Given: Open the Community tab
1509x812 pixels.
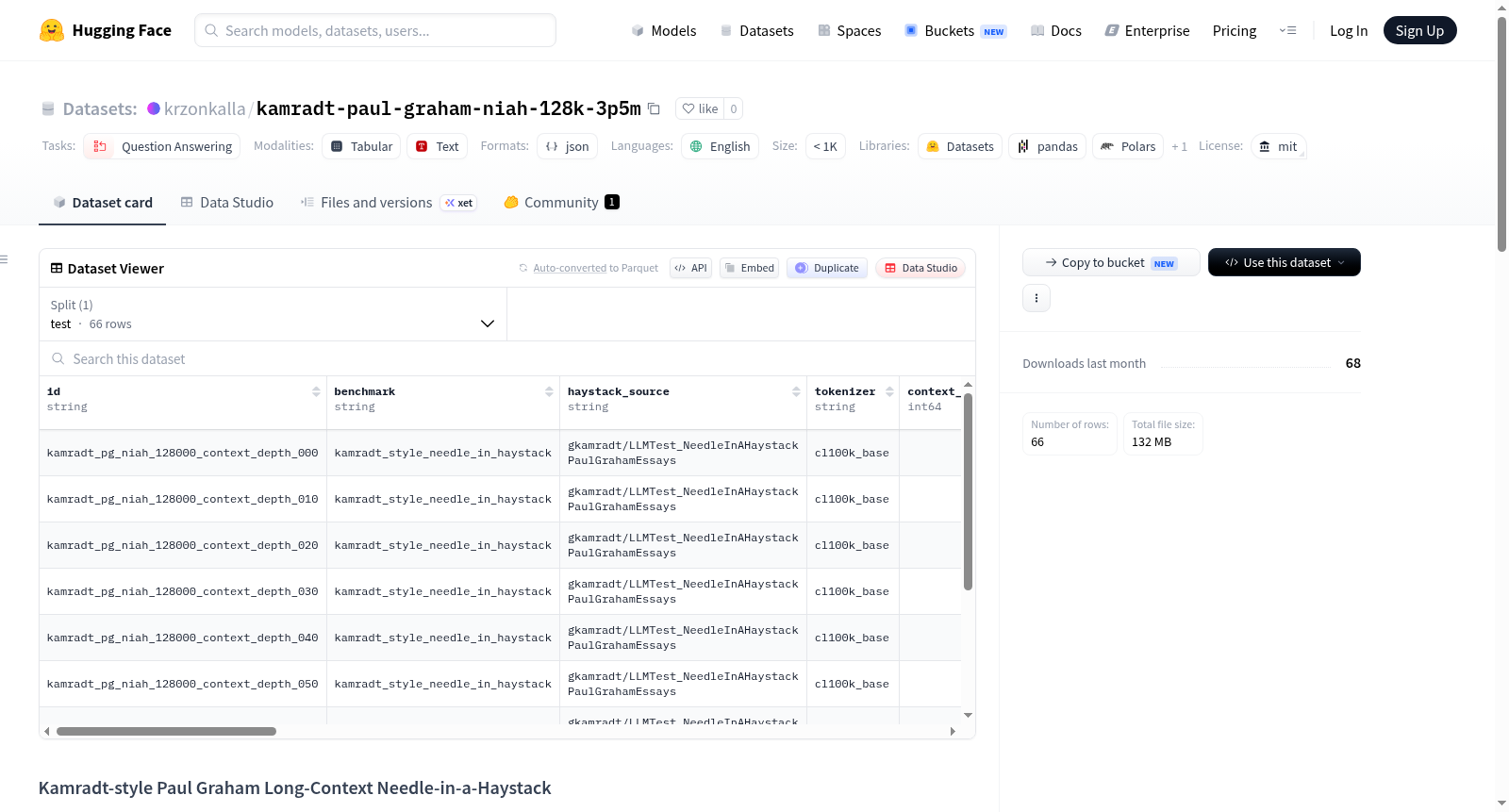Looking at the screenshot, I should pos(561,203).
